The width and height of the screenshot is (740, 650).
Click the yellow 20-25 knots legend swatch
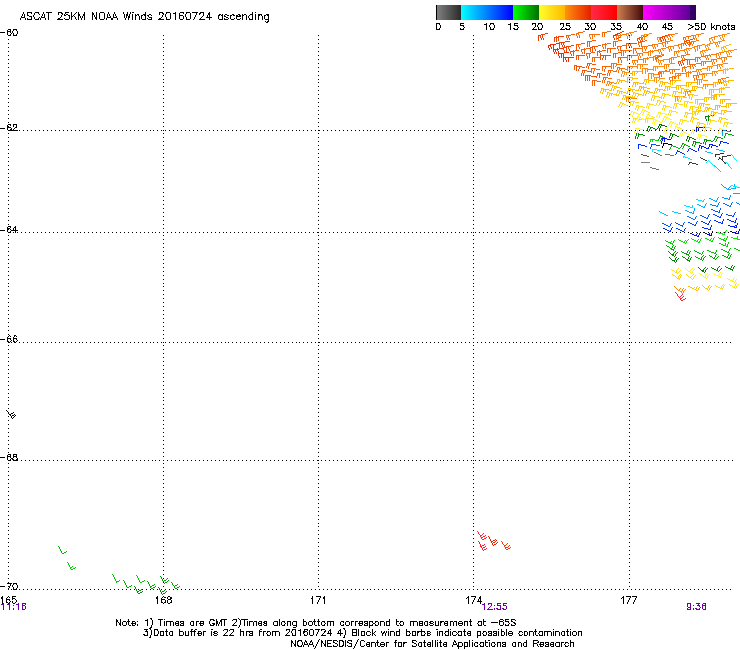(552, 12)
